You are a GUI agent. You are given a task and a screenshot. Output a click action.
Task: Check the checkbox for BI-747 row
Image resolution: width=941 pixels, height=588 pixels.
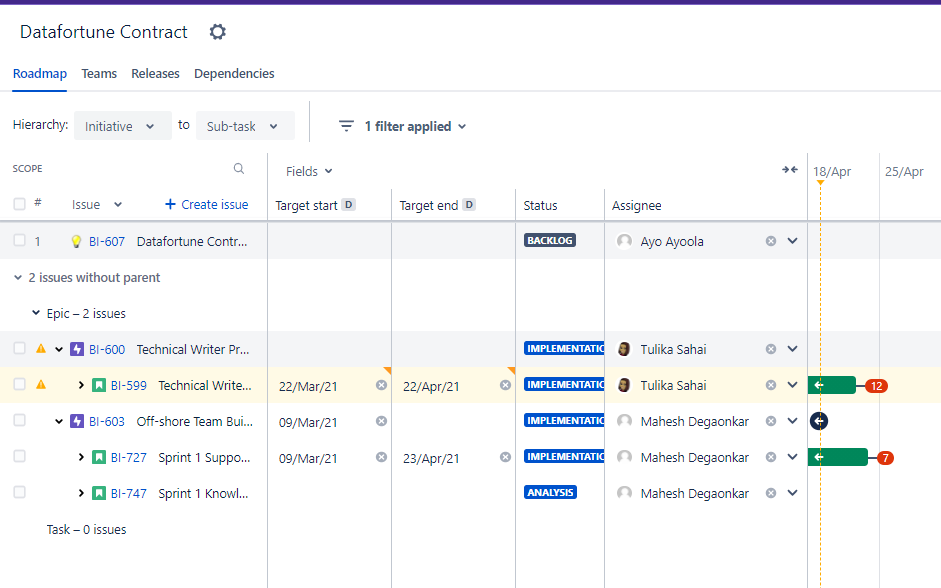coord(19,492)
